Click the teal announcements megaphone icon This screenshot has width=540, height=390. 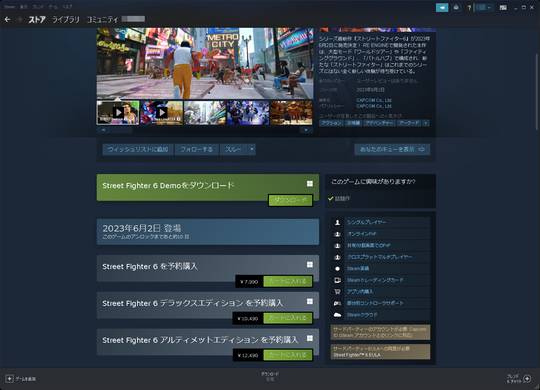pyautogui.click(x=442, y=7)
